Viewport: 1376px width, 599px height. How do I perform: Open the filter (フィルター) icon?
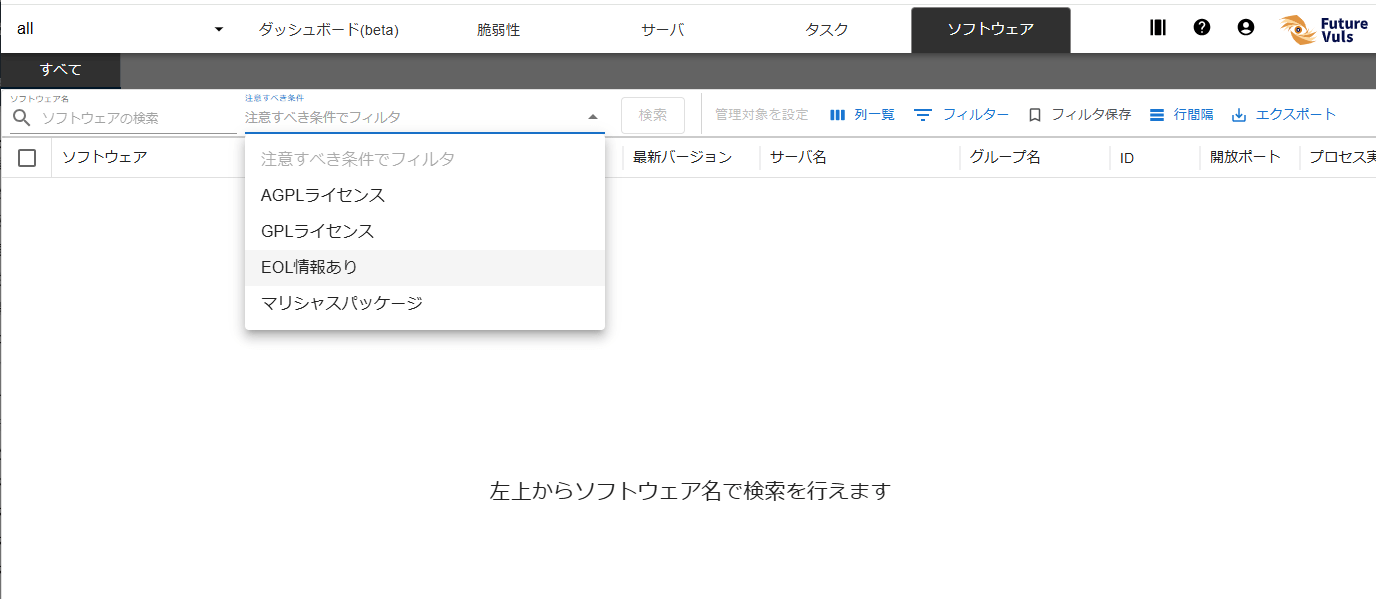click(923, 115)
